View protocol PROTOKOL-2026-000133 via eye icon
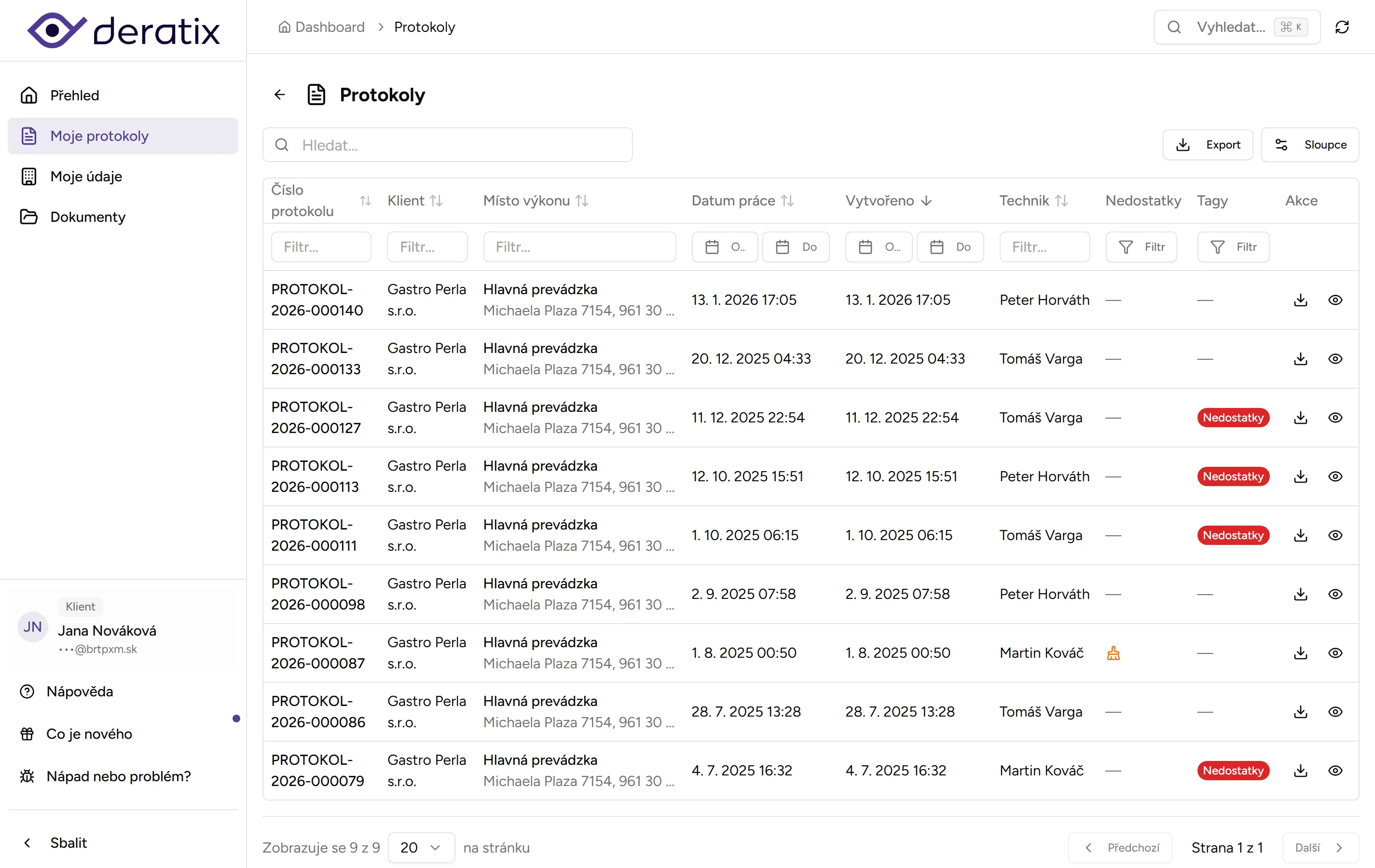Screen dimensions: 1375x868 [x=1335, y=359]
